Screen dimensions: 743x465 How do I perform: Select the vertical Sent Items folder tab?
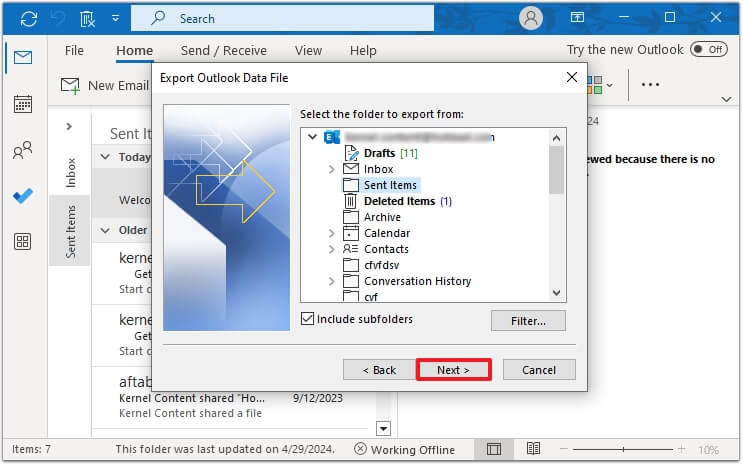pos(71,232)
